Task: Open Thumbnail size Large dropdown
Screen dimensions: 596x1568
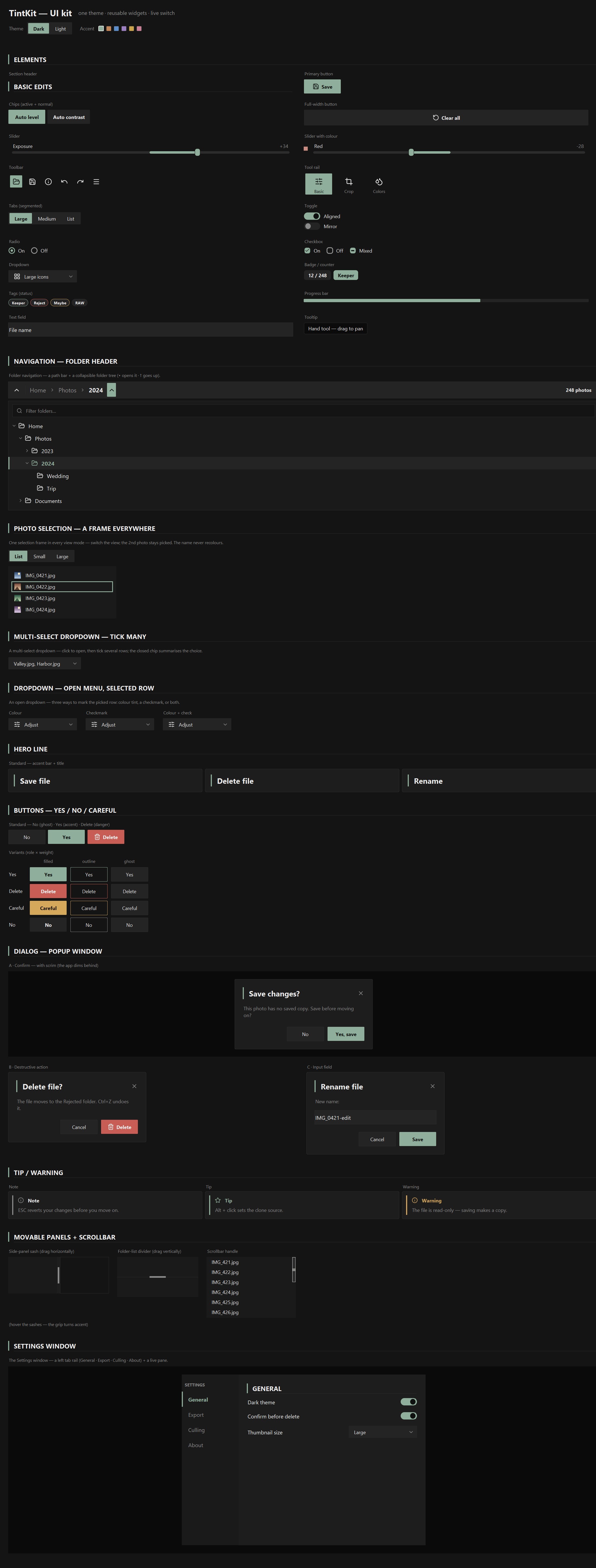Action: (383, 1432)
